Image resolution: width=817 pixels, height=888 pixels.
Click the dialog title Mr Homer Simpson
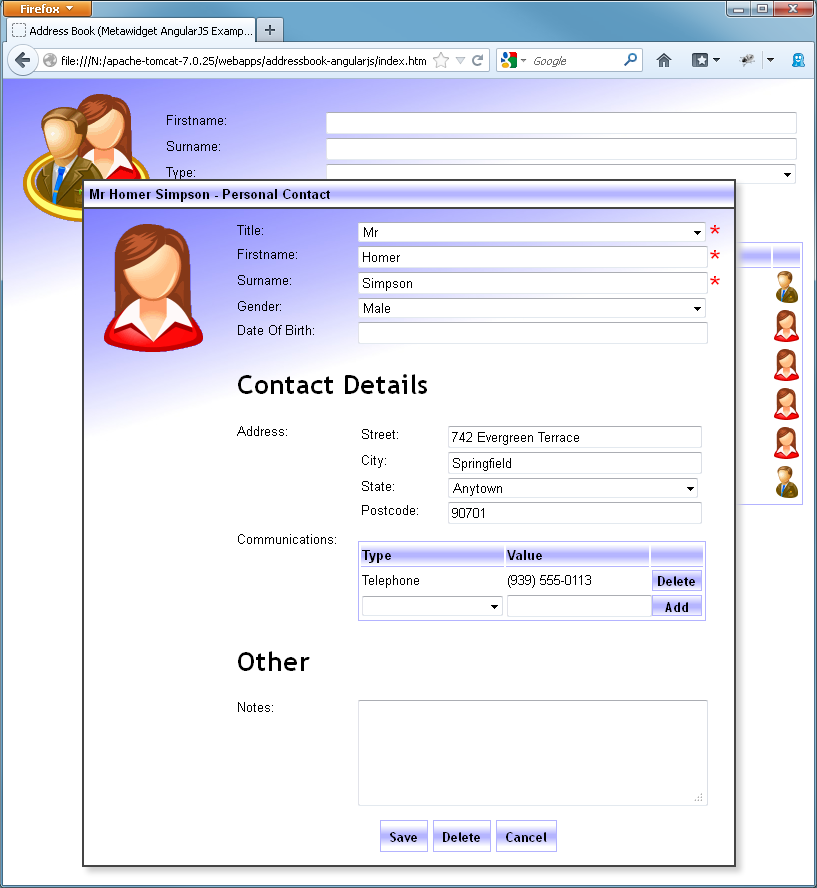tap(209, 194)
